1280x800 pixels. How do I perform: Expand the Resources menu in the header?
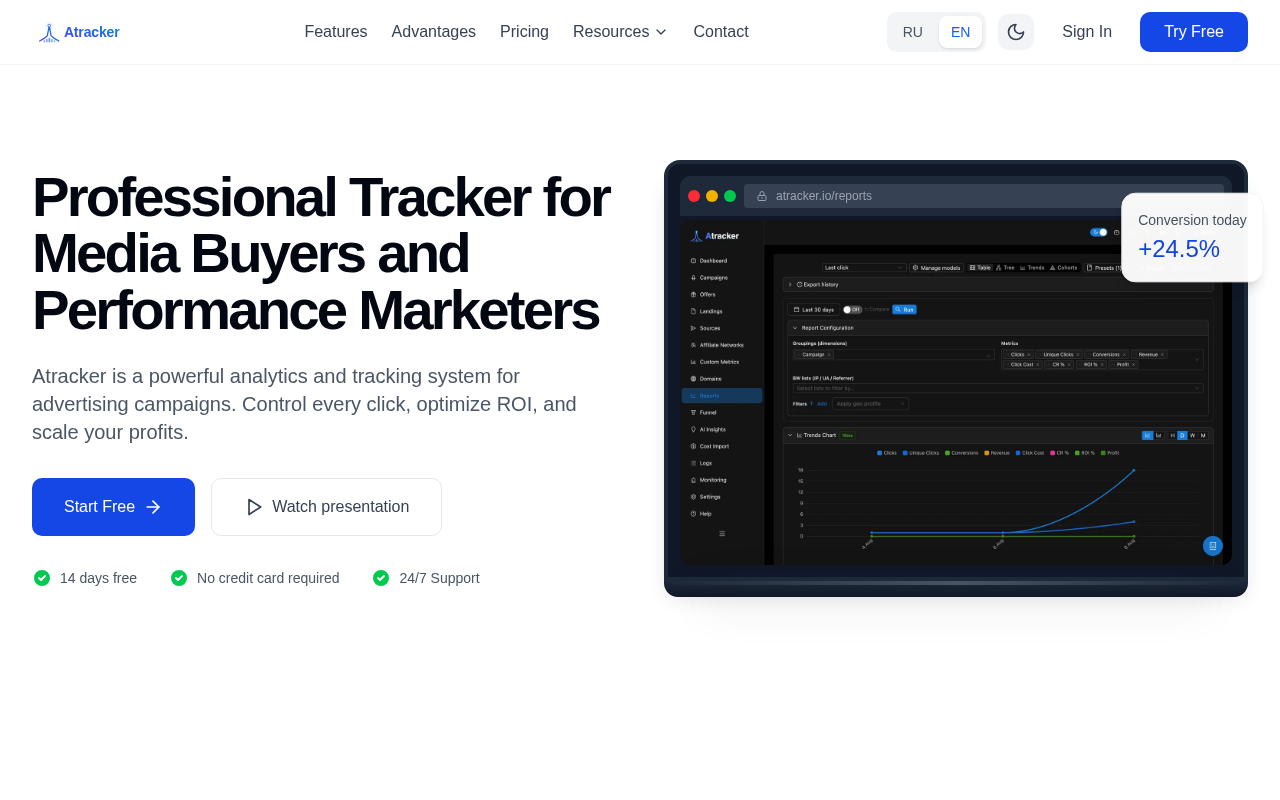(620, 32)
